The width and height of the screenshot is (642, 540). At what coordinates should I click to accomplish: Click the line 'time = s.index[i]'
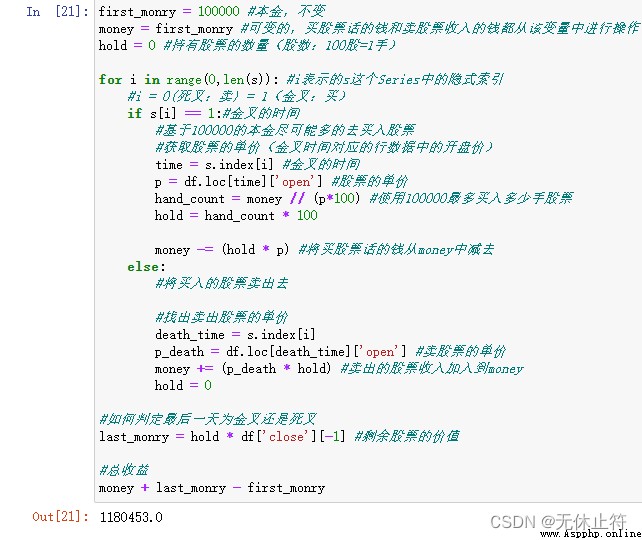coord(214,165)
